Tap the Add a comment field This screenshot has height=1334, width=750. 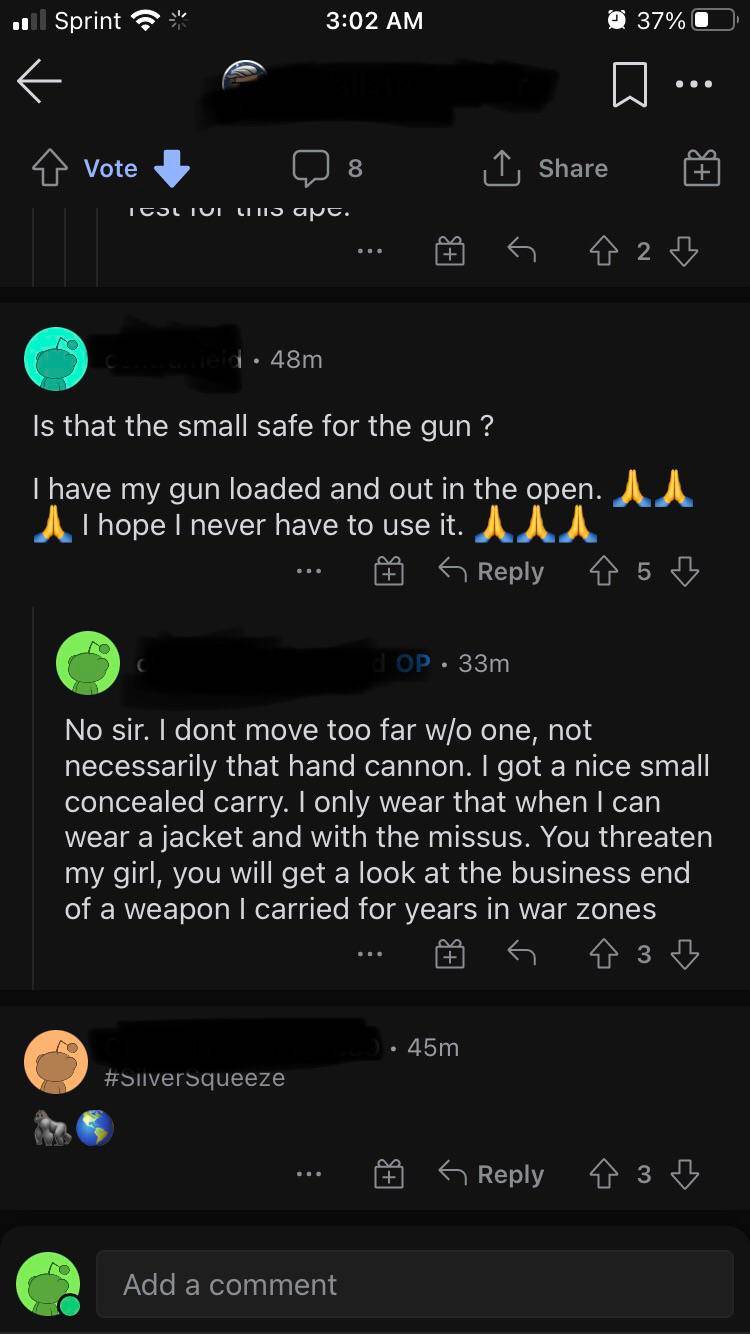(x=414, y=1284)
